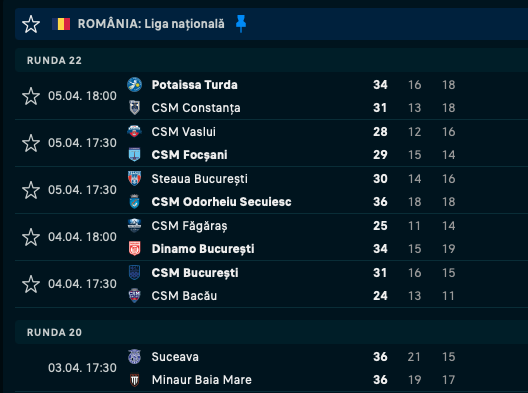Click the CSM Focșani shield logo
The width and height of the screenshot is (528, 393).
pos(134,155)
